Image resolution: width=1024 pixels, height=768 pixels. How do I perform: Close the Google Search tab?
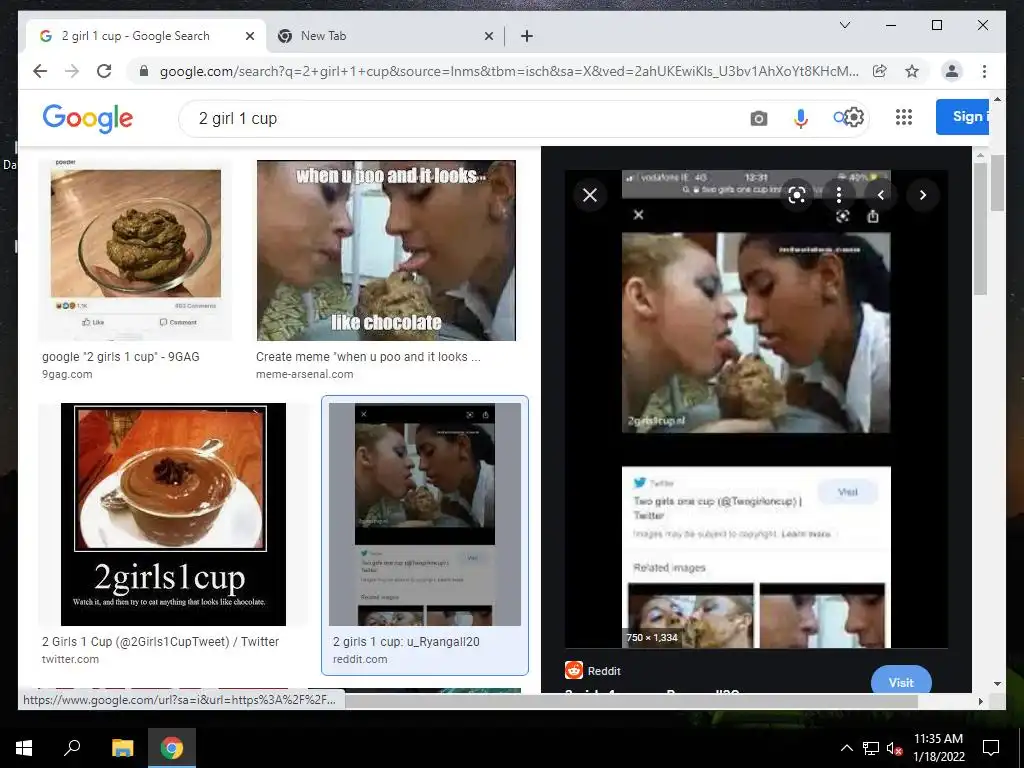(249, 36)
